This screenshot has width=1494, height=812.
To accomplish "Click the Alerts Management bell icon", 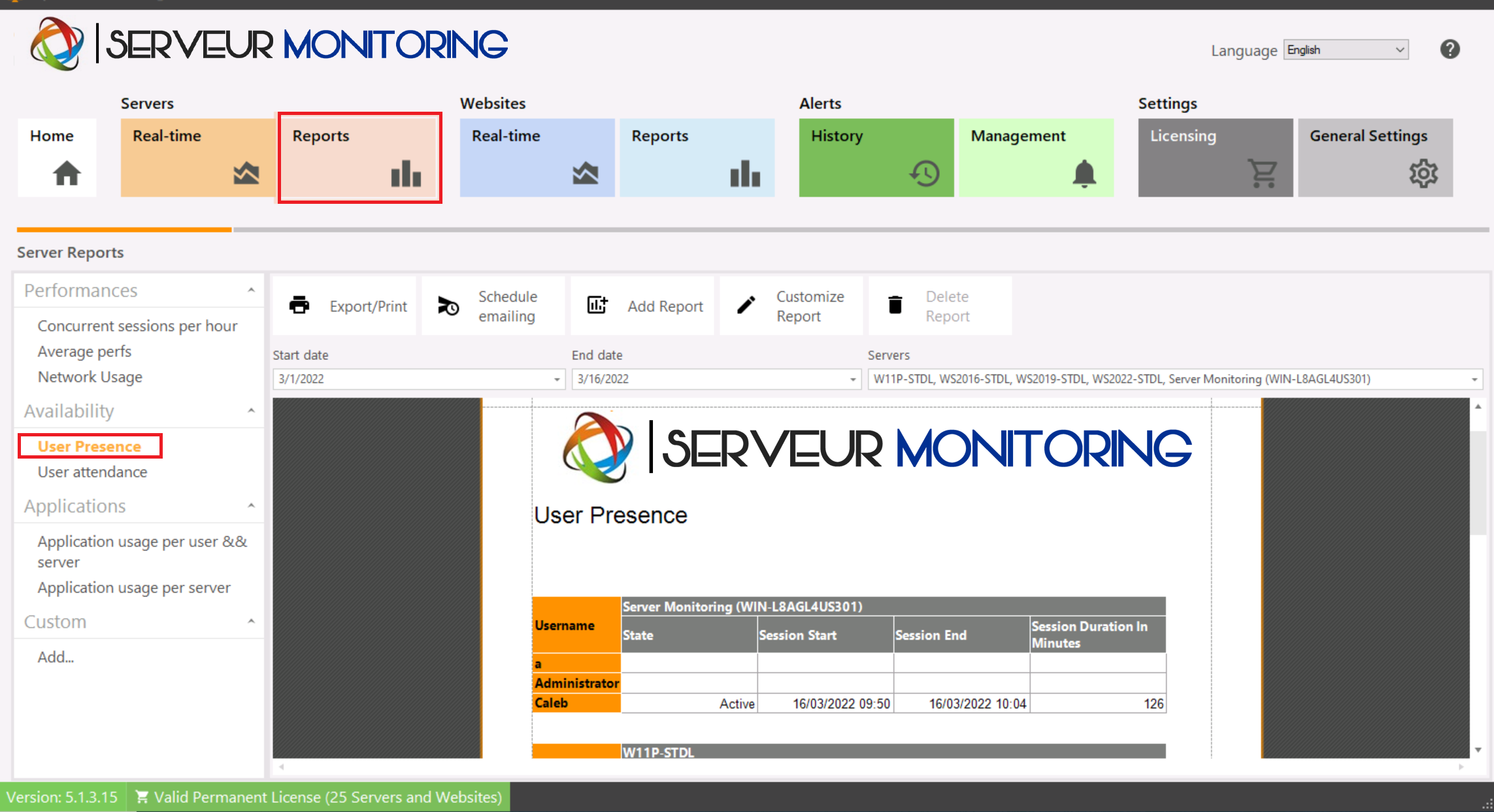I will (x=1084, y=174).
